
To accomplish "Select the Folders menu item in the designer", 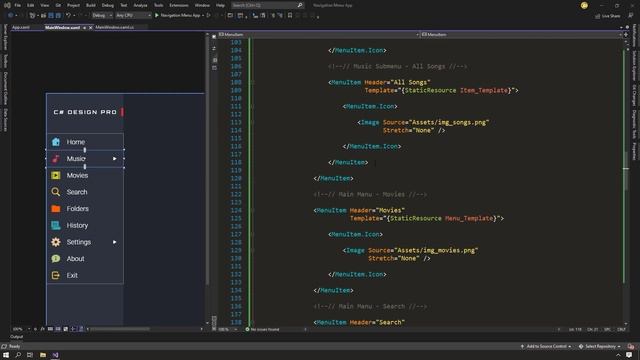I will (x=85, y=209).
